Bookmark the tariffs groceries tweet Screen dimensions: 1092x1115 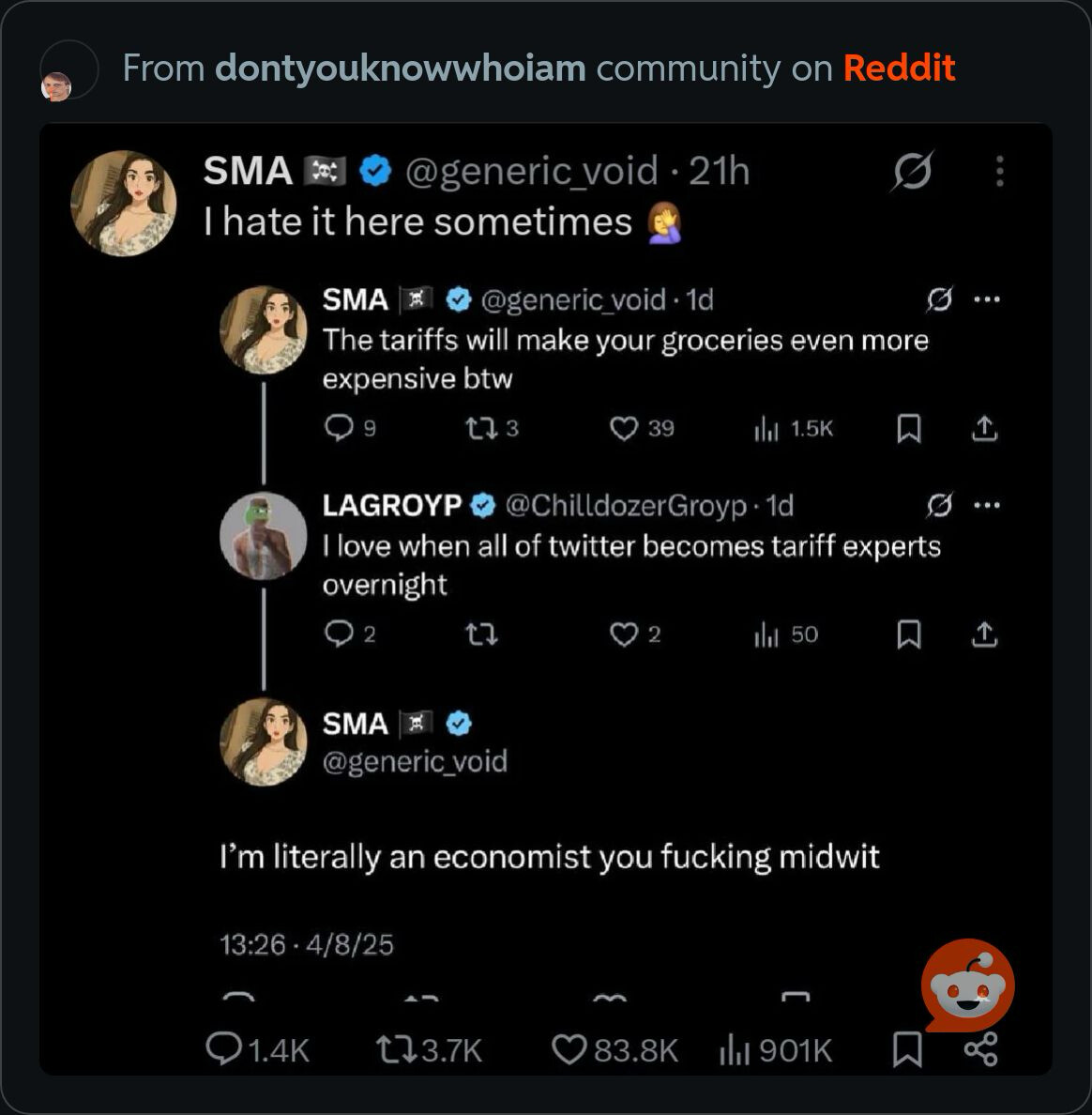pyautogui.click(x=908, y=429)
